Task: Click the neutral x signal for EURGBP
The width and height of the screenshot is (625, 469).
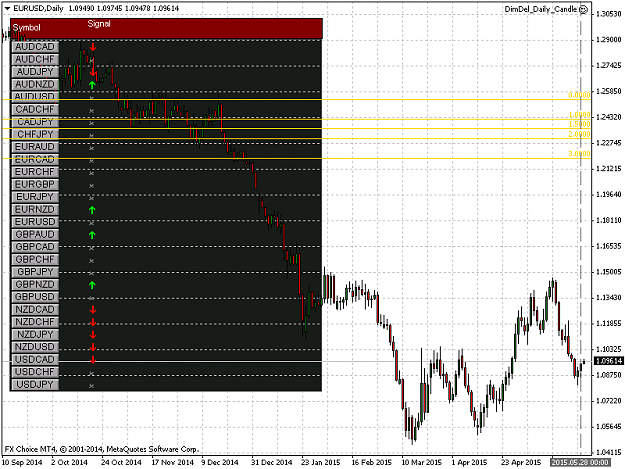Action: pos(91,186)
